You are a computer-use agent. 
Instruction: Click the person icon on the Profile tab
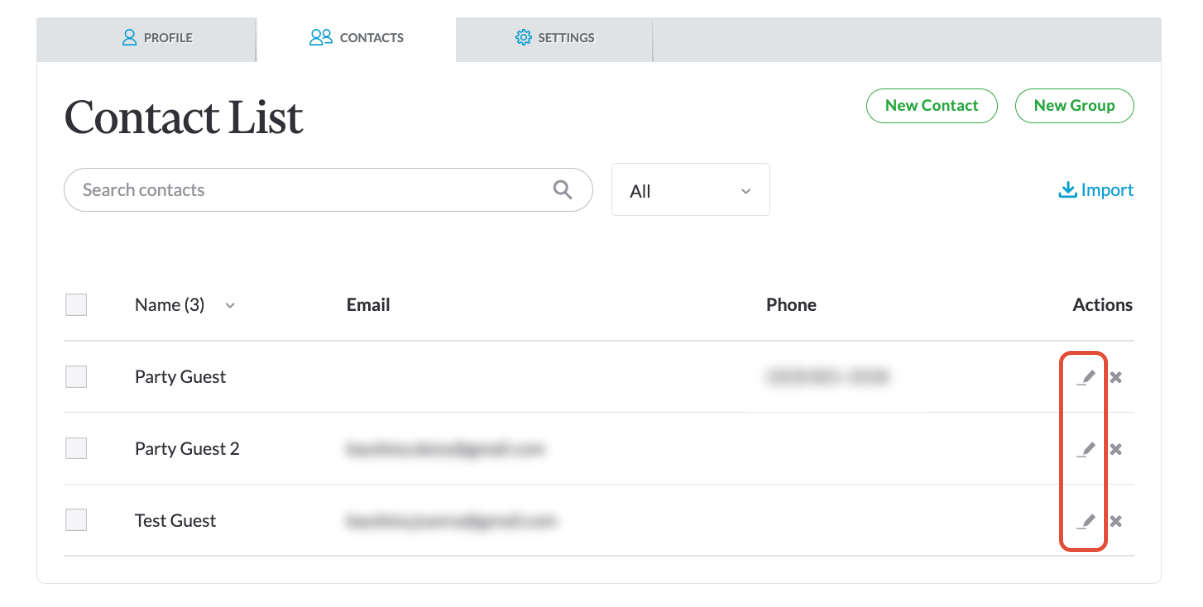(128, 37)
